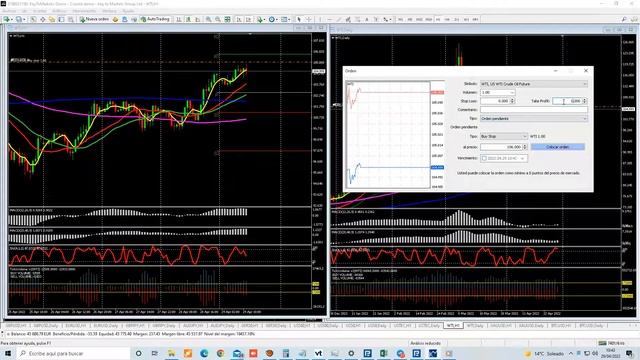
Task: Adjust the 'al precio' spinner arrows
Action: click(525, 147)
